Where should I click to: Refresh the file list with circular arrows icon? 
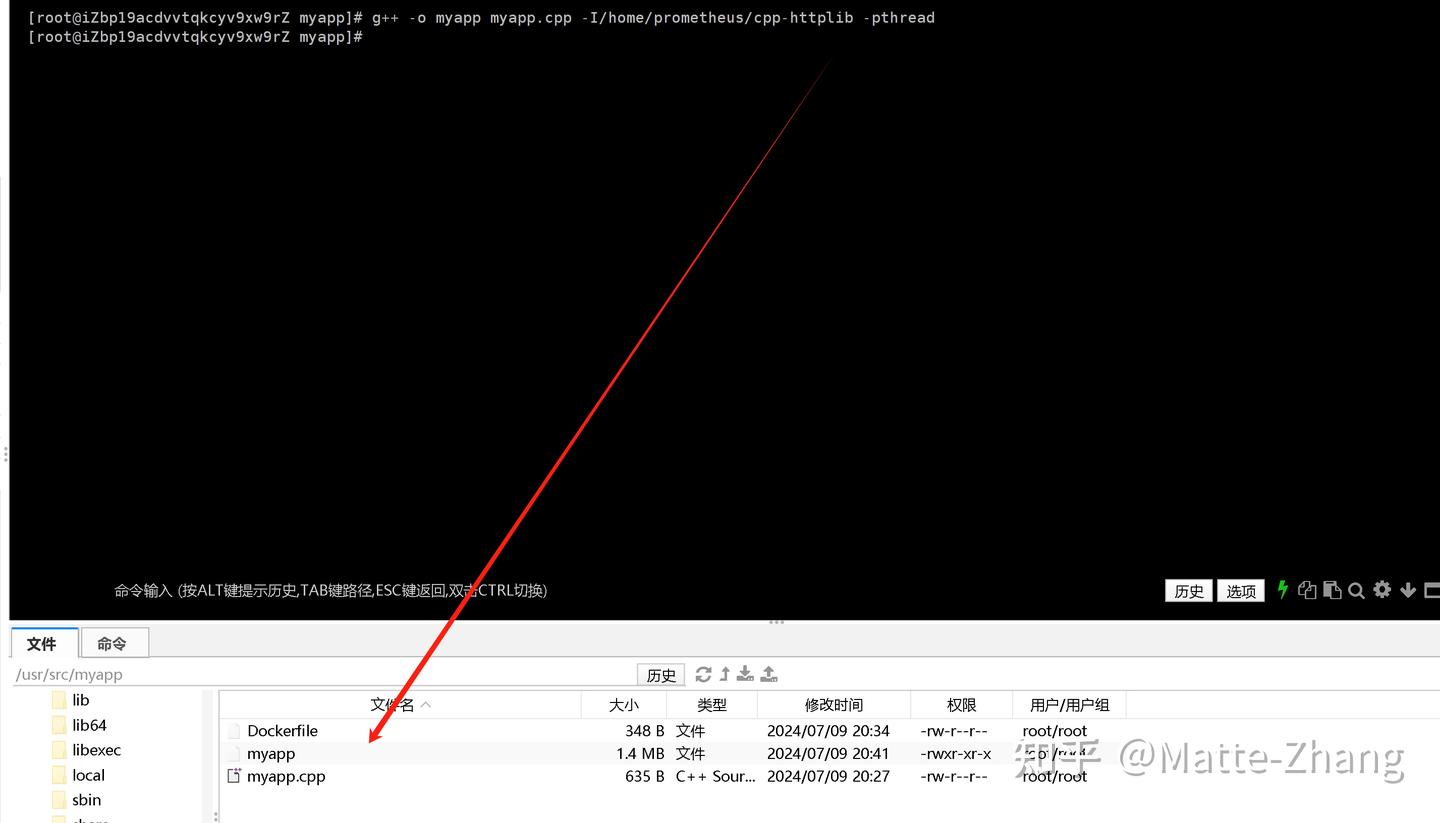tap(703, 673)
